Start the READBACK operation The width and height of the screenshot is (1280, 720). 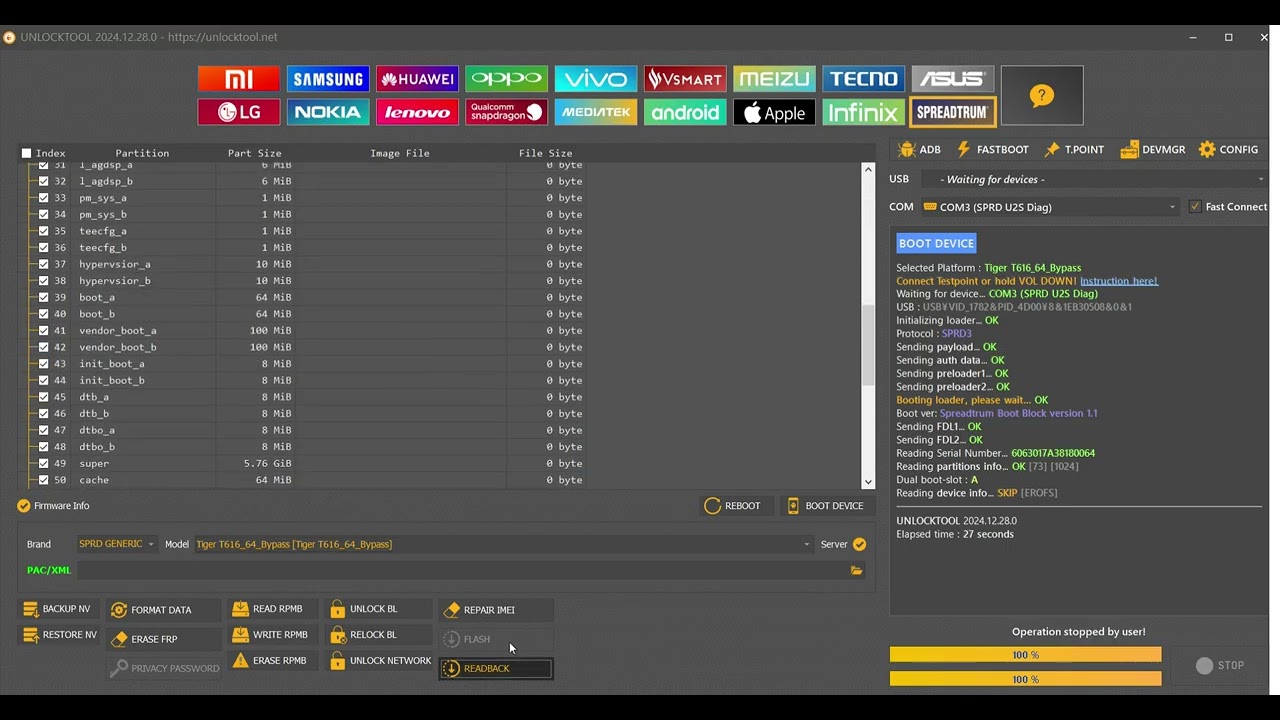pos(495,669)
